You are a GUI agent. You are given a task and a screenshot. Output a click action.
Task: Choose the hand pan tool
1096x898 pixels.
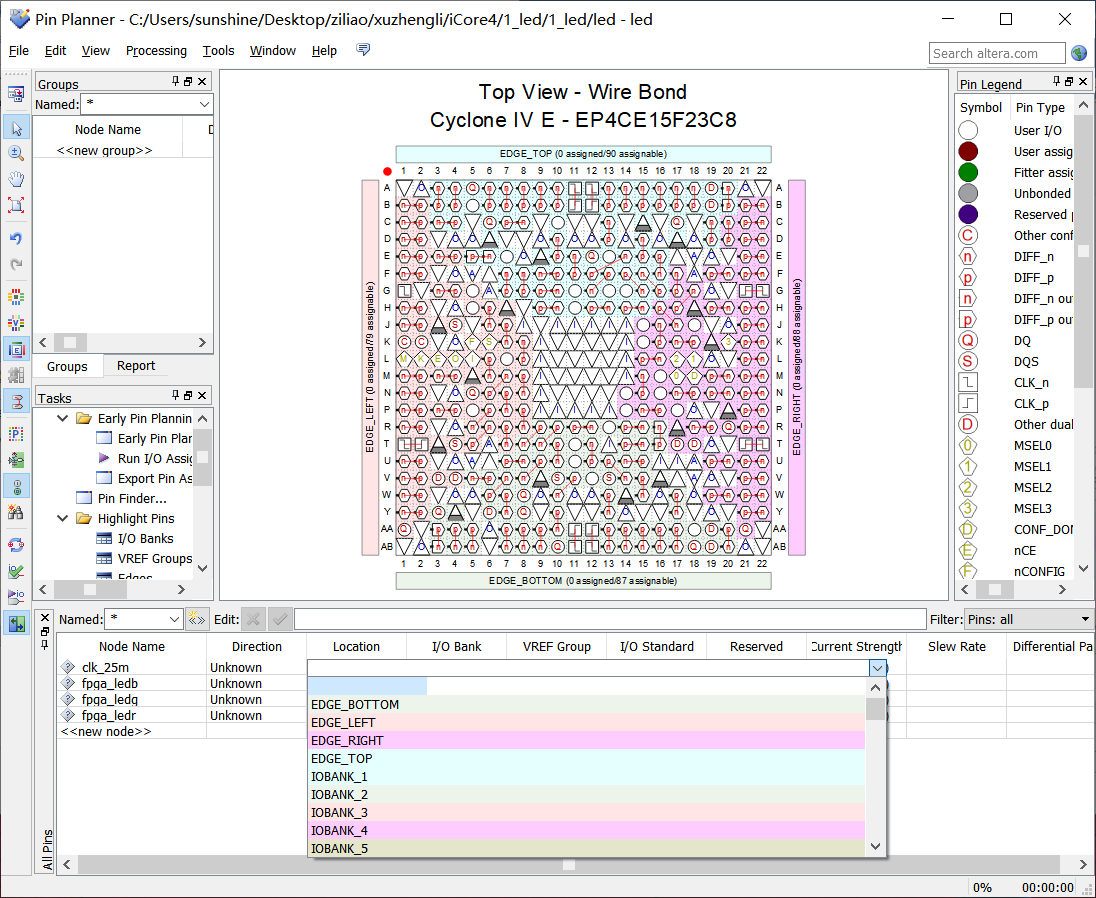[x=16, y=179]
